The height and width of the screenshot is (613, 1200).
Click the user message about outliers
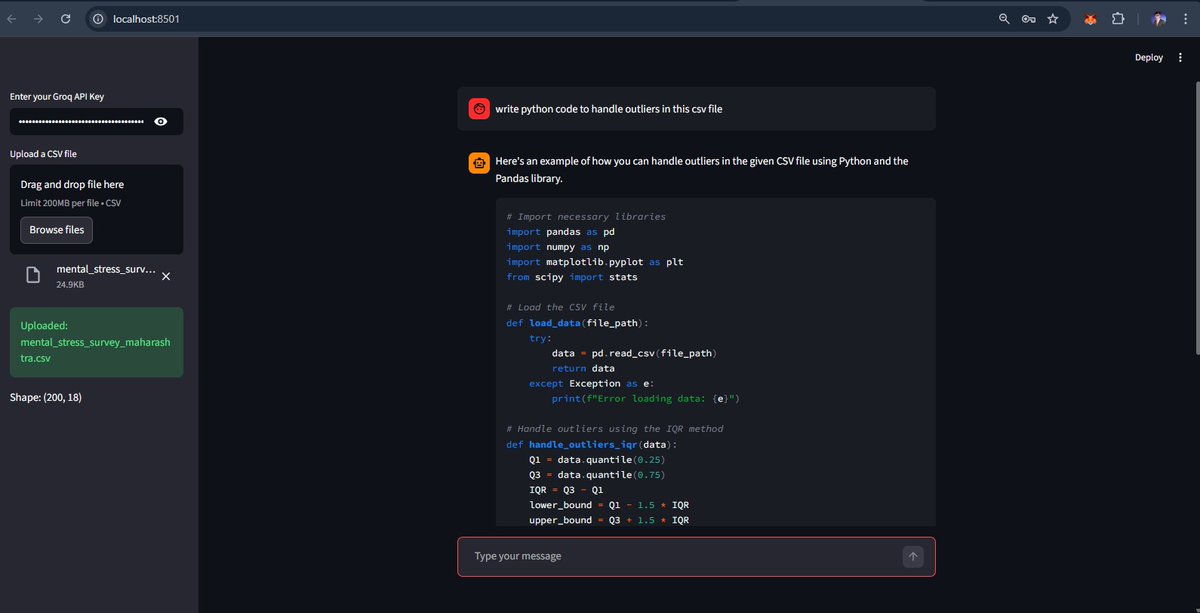point(609,109)
